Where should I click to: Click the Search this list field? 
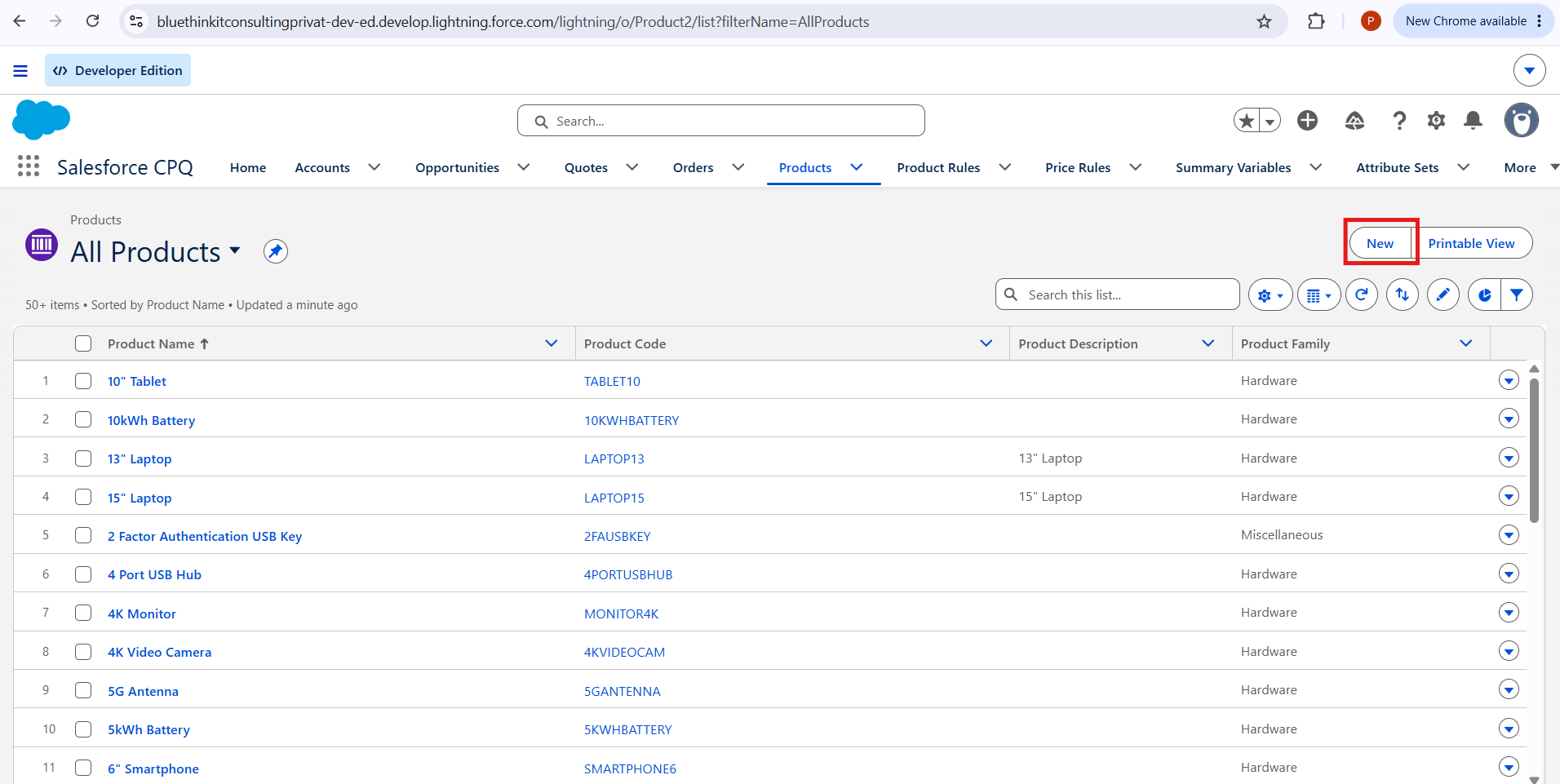(1117, 295)
